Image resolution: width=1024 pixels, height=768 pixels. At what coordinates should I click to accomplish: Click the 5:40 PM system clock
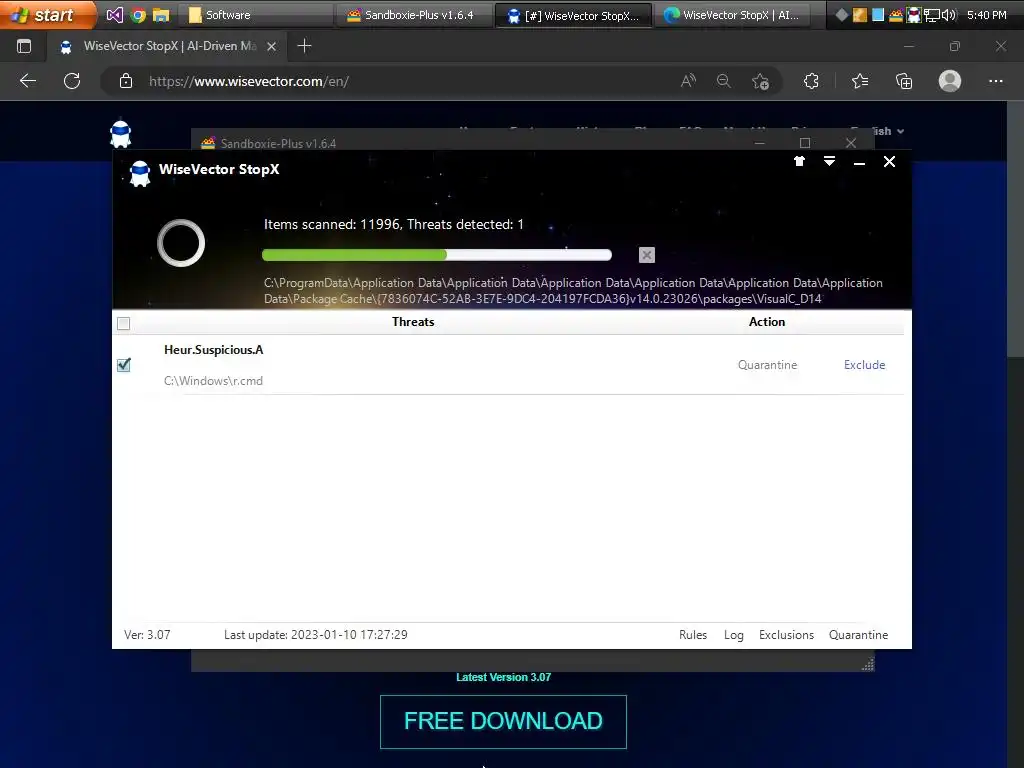pyautogui.click(x=987, y=14)
